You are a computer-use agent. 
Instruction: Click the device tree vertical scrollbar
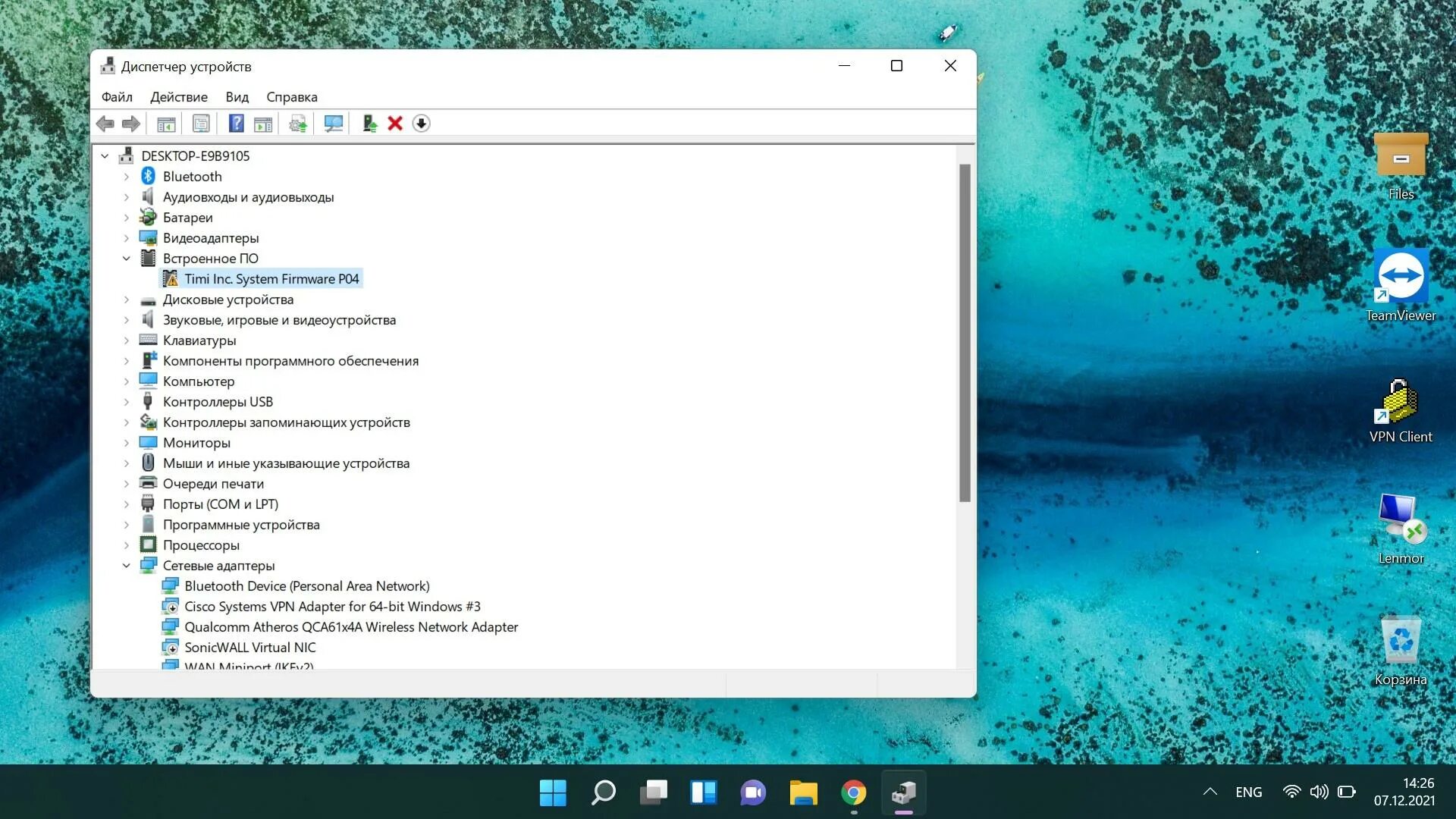coord(965,334)
